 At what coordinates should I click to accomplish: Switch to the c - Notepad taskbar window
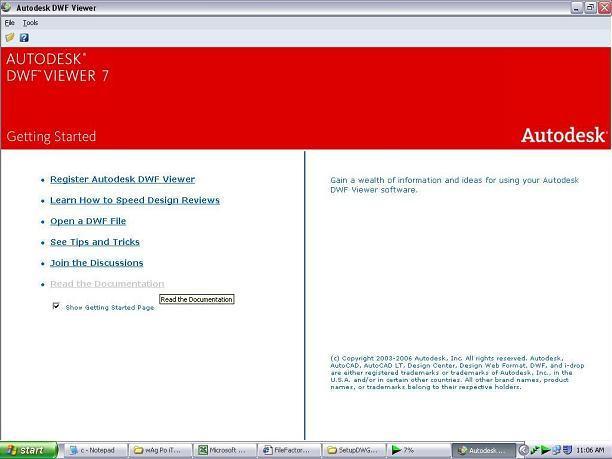point(96,450)
